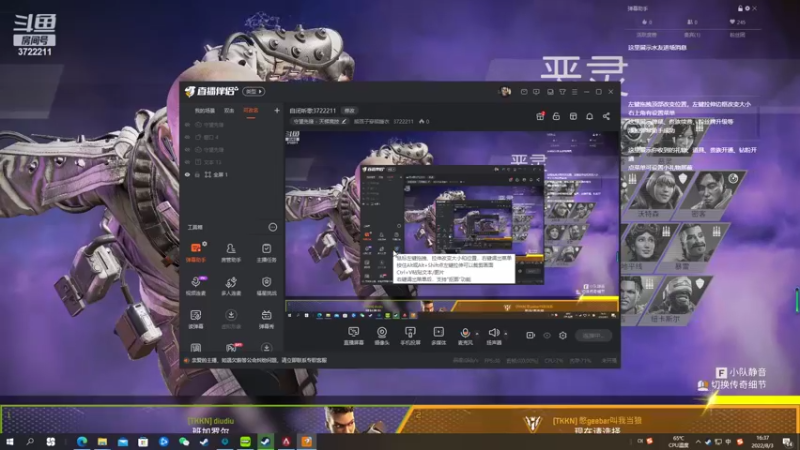Click the message icon in title bar

tap(524, 92)
